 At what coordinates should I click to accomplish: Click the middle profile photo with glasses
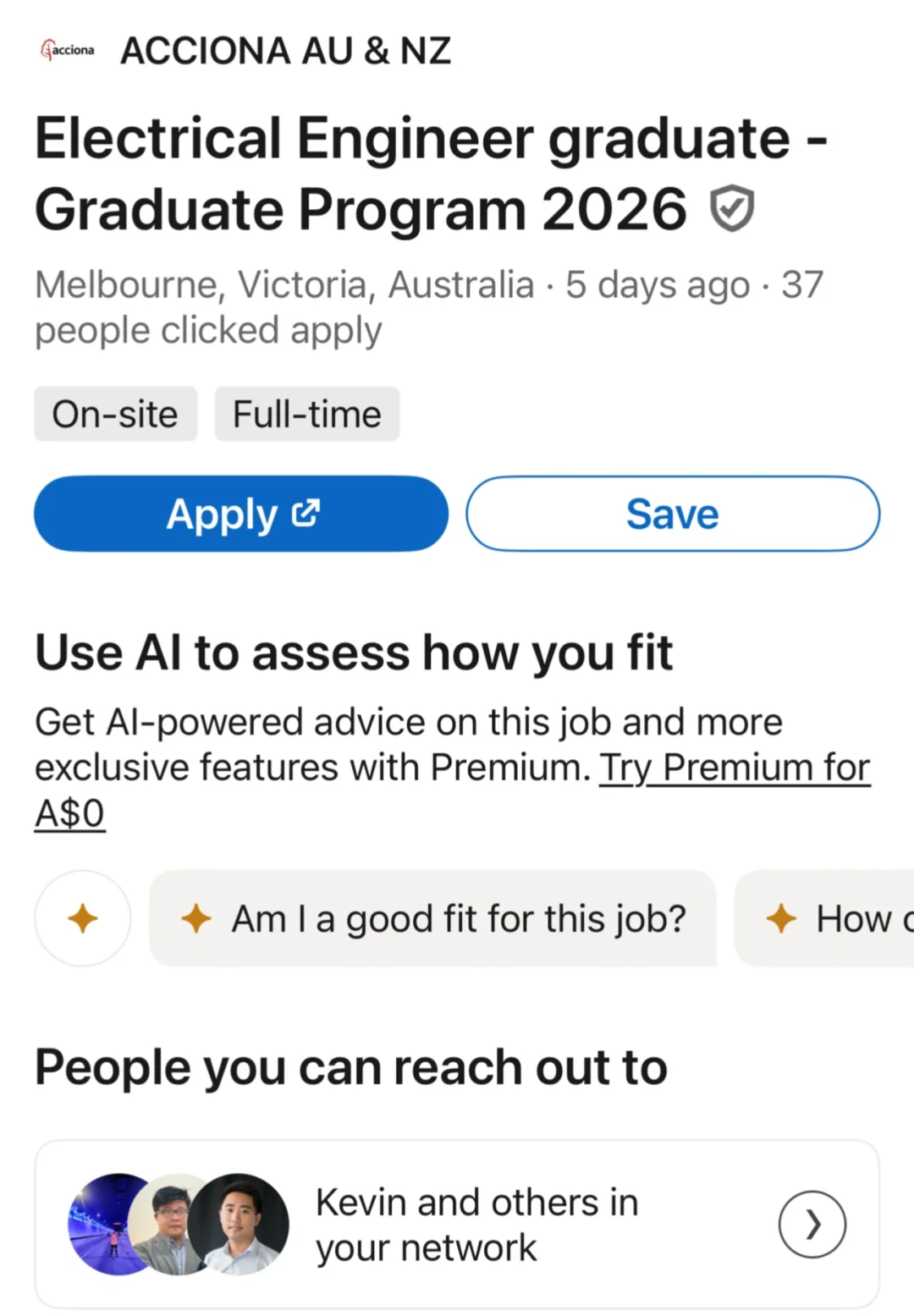click(x=172, y=1224)
